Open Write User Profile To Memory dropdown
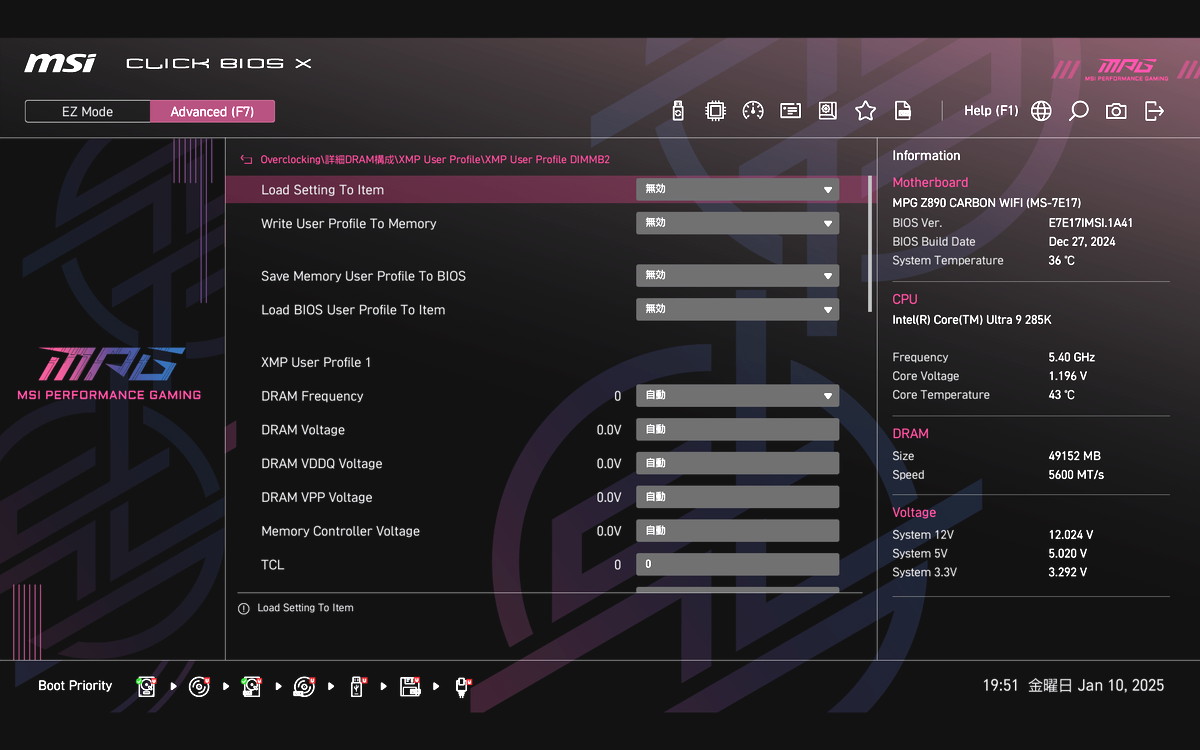 click(738, 224)
